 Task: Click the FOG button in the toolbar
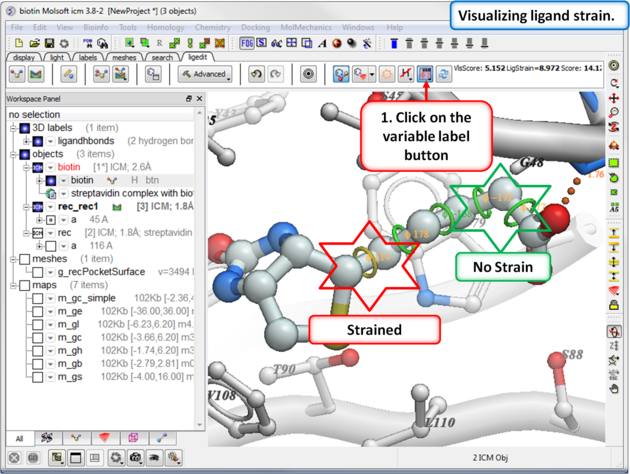pos(247,43)
